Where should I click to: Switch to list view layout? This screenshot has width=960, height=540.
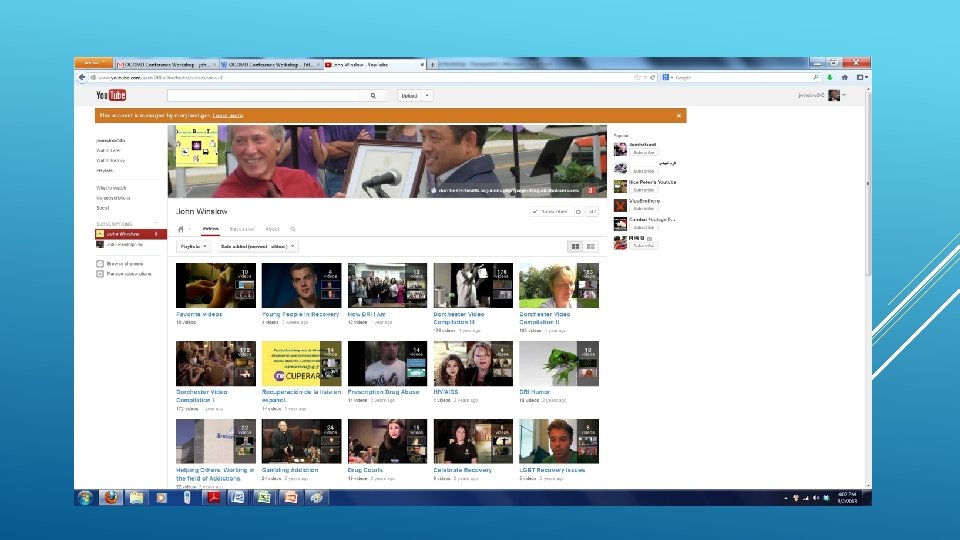[x=591, y=246]
